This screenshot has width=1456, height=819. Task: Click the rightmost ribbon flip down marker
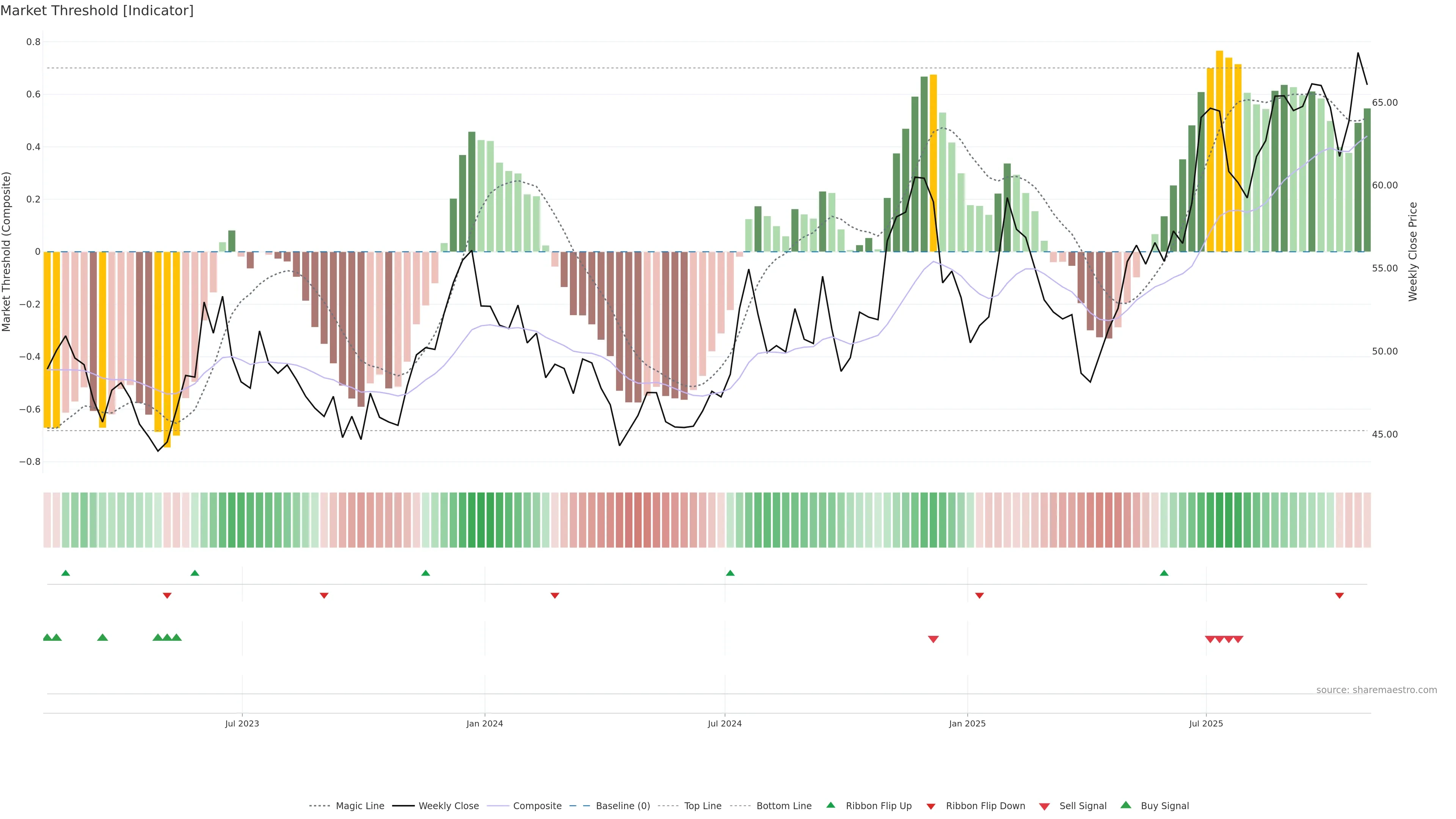coord(1339,595)
